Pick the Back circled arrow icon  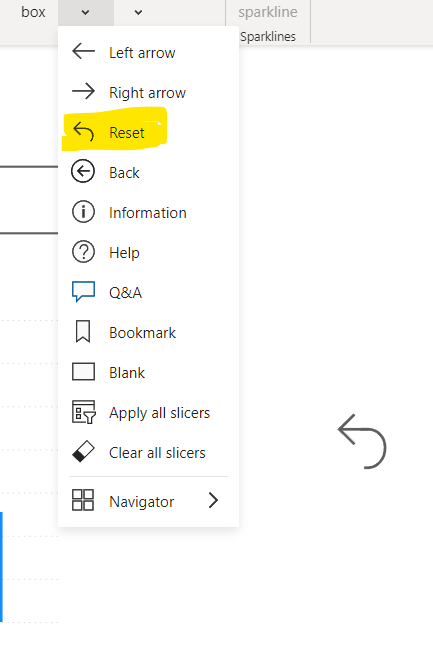83,172
